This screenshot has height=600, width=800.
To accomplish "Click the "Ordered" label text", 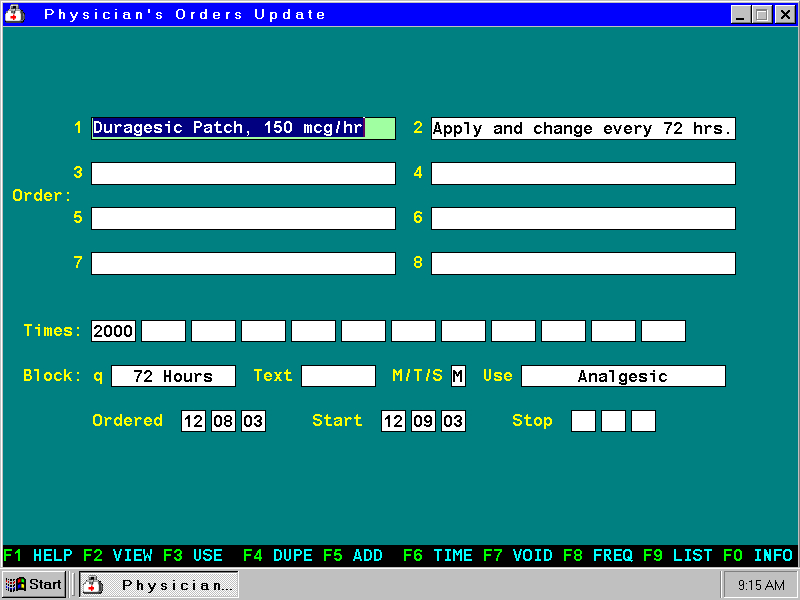I will click(x=128, y=420).
